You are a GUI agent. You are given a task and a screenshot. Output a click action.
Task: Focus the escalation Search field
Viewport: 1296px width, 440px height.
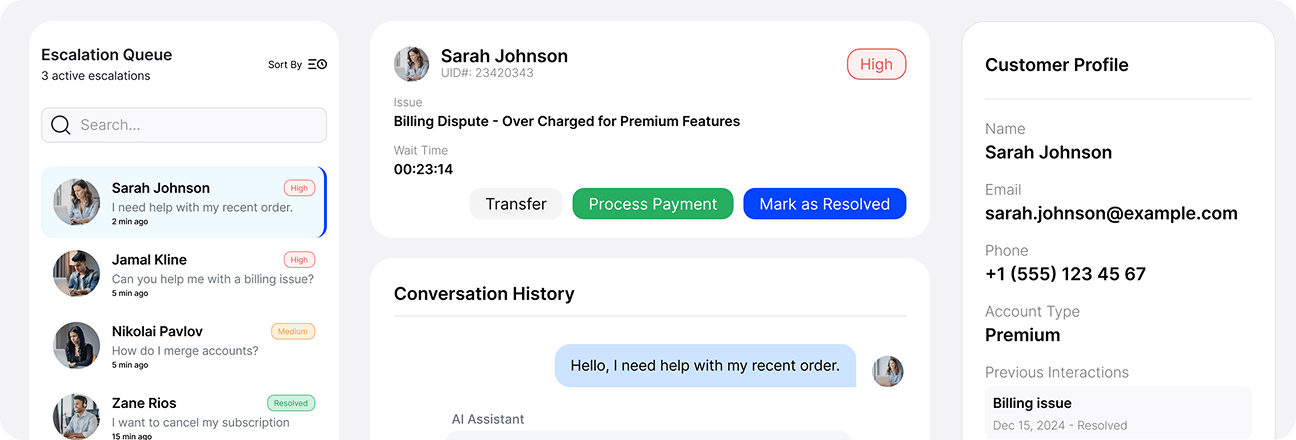pos(184,125)
